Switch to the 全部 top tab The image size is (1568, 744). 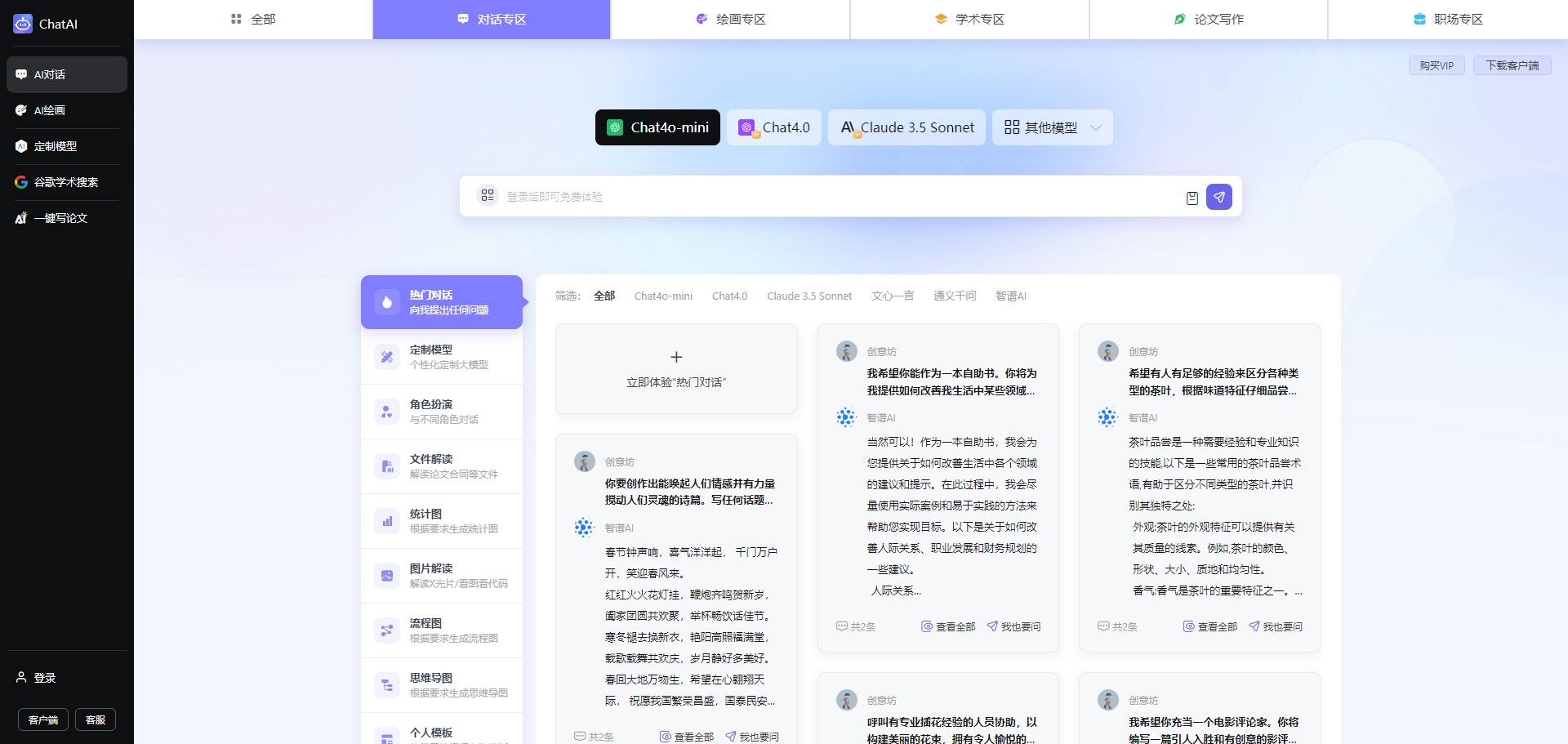coord(253,19)
